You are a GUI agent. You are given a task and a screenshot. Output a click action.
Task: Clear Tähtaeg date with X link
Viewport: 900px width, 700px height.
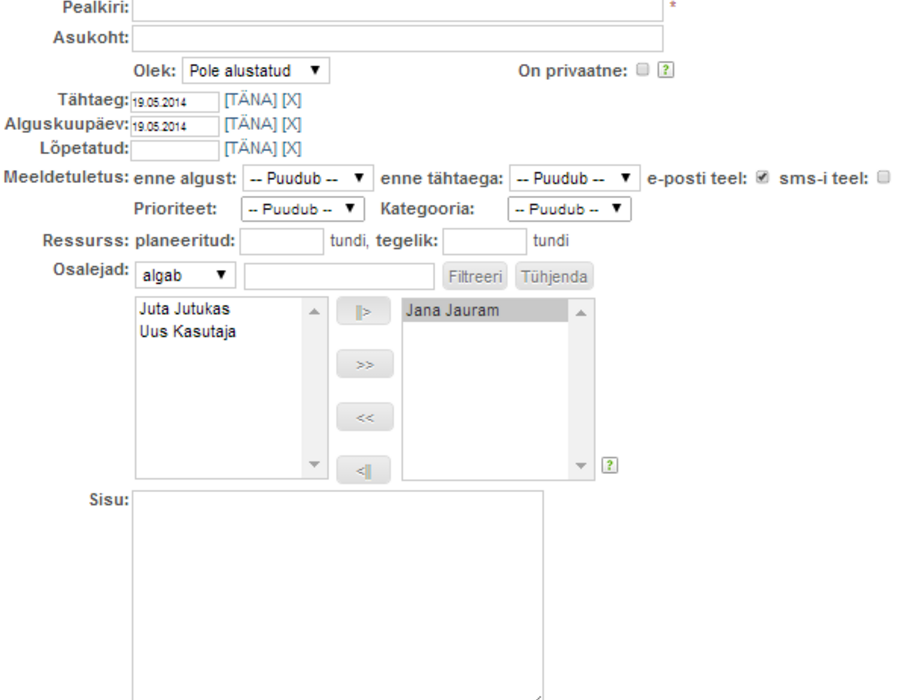(292, 100)
